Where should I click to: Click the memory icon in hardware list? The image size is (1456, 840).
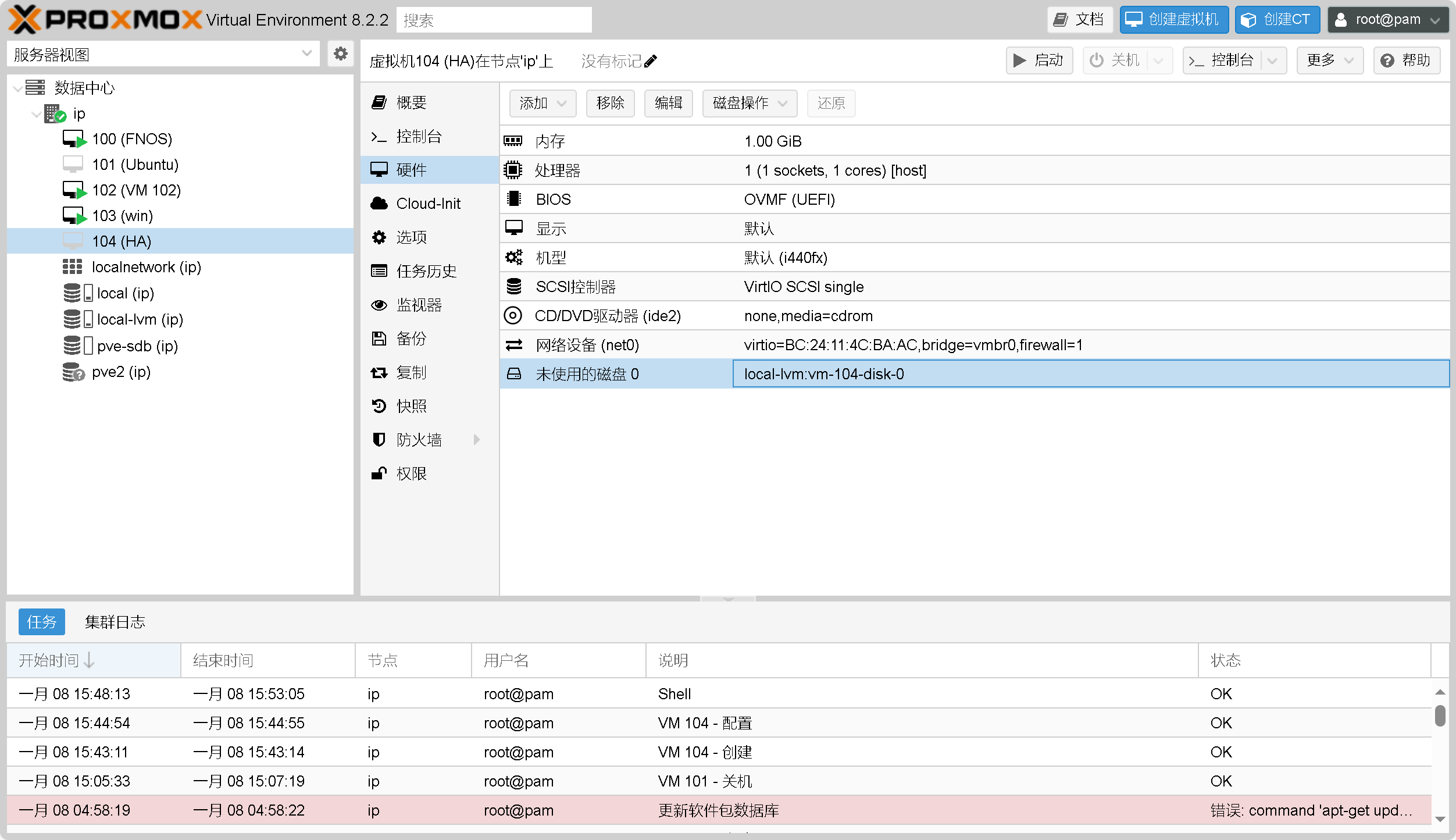tap(513, 141)
